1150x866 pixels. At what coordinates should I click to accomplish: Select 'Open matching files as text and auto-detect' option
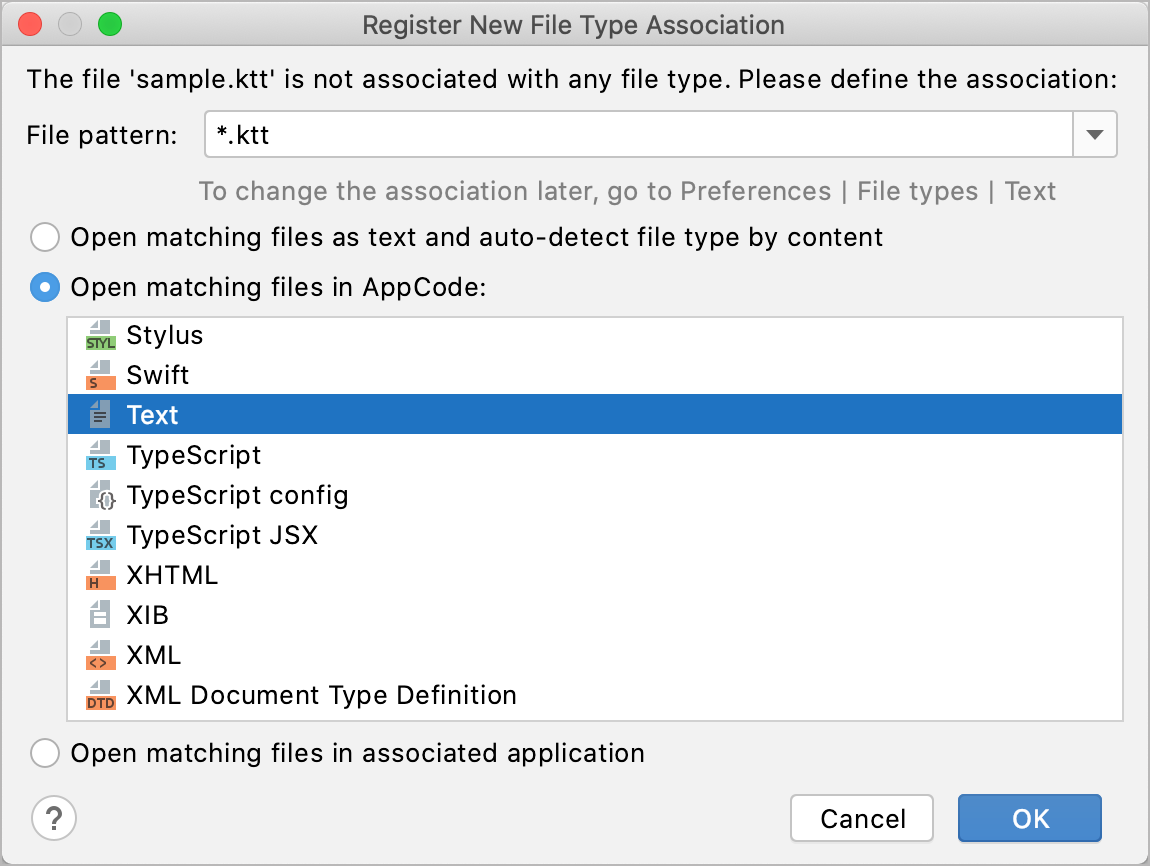coord(45,237)
